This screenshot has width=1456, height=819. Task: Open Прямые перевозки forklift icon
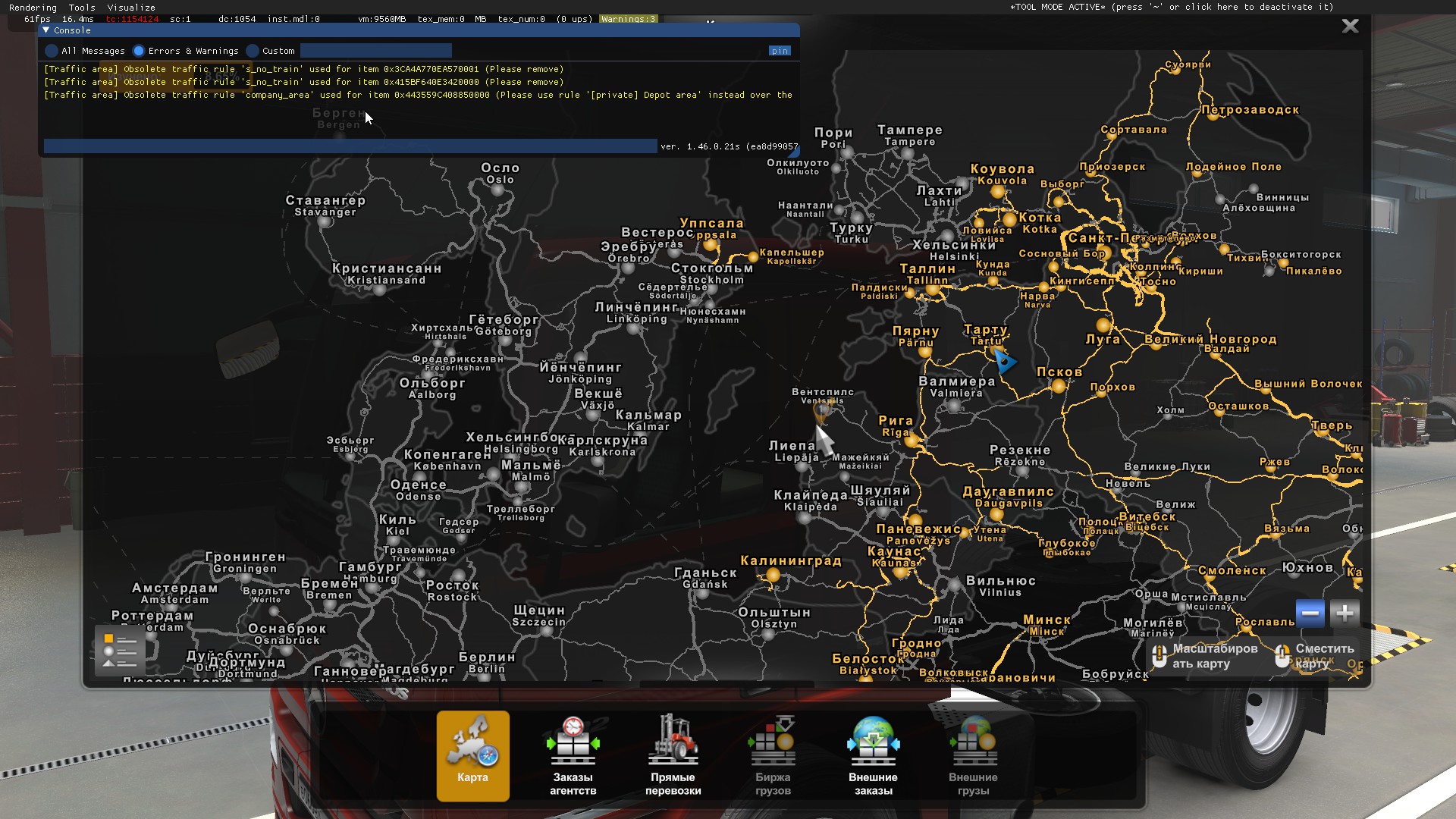click(673, 755)
